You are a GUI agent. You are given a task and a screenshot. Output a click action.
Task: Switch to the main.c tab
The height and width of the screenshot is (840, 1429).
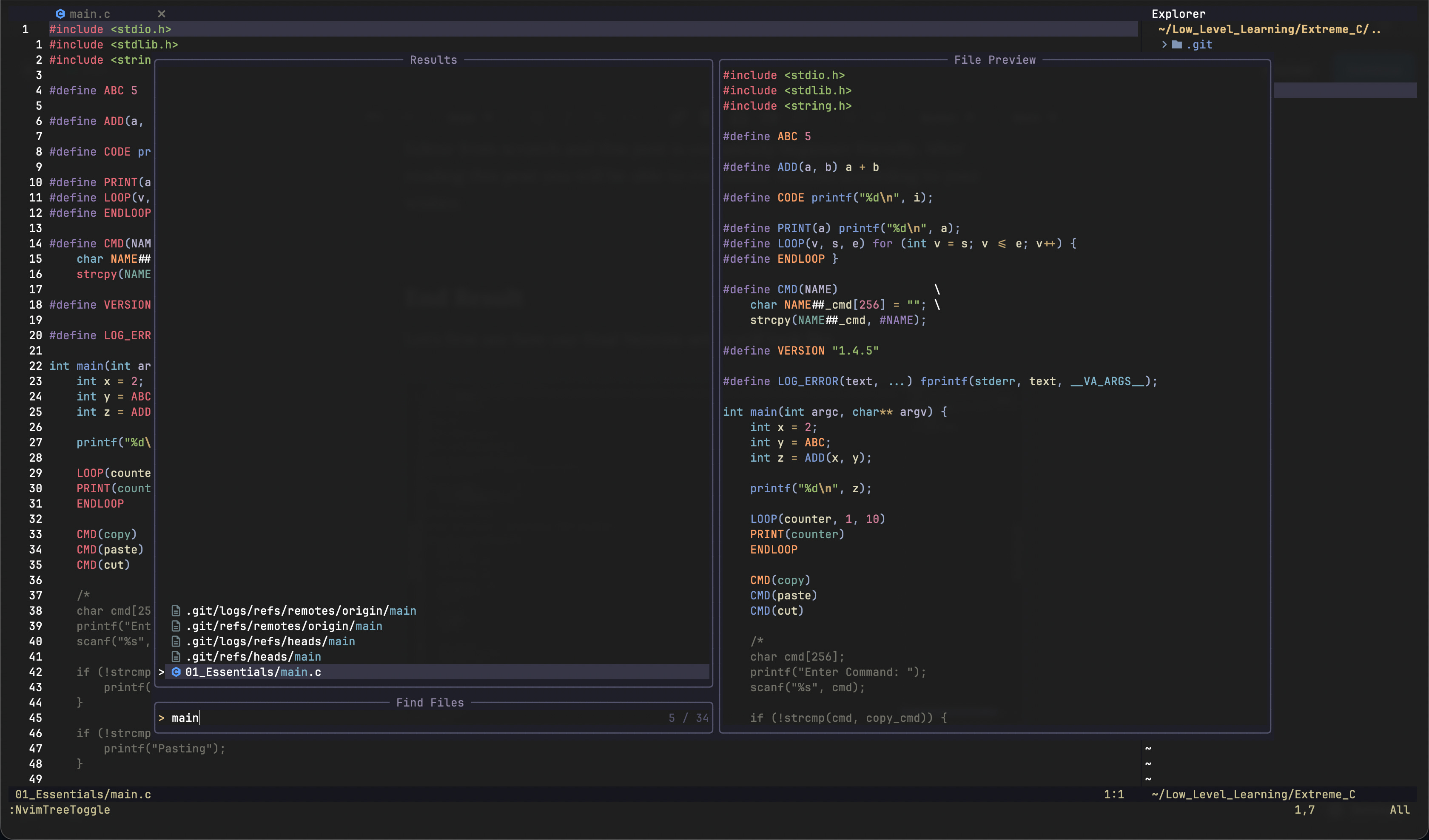point(90,14)
